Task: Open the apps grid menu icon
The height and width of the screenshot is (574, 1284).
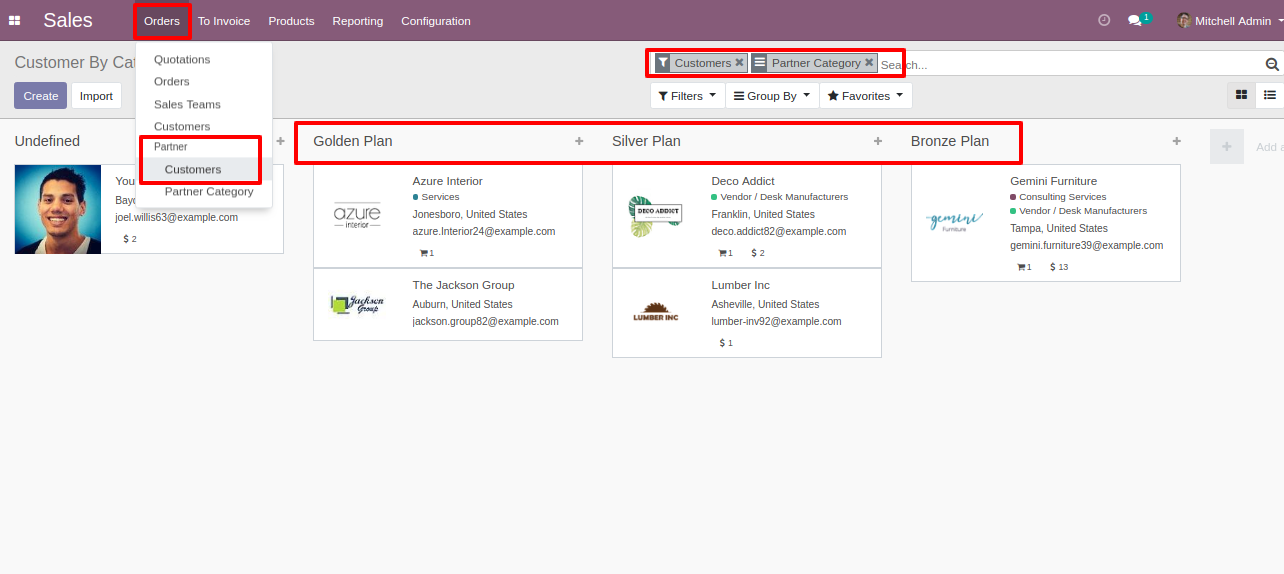Action: tap(15, 20)
